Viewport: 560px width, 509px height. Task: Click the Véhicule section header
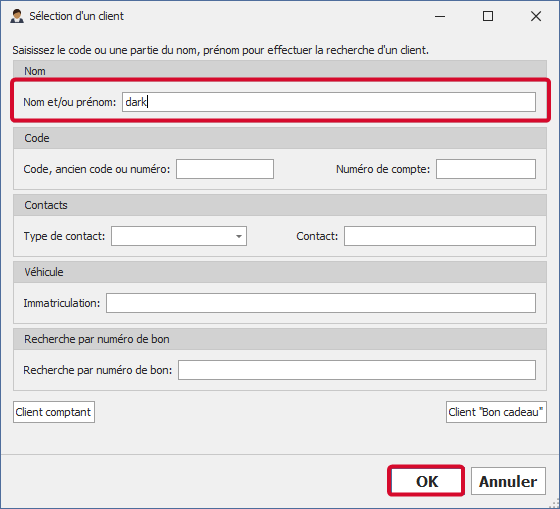(280, 272)
